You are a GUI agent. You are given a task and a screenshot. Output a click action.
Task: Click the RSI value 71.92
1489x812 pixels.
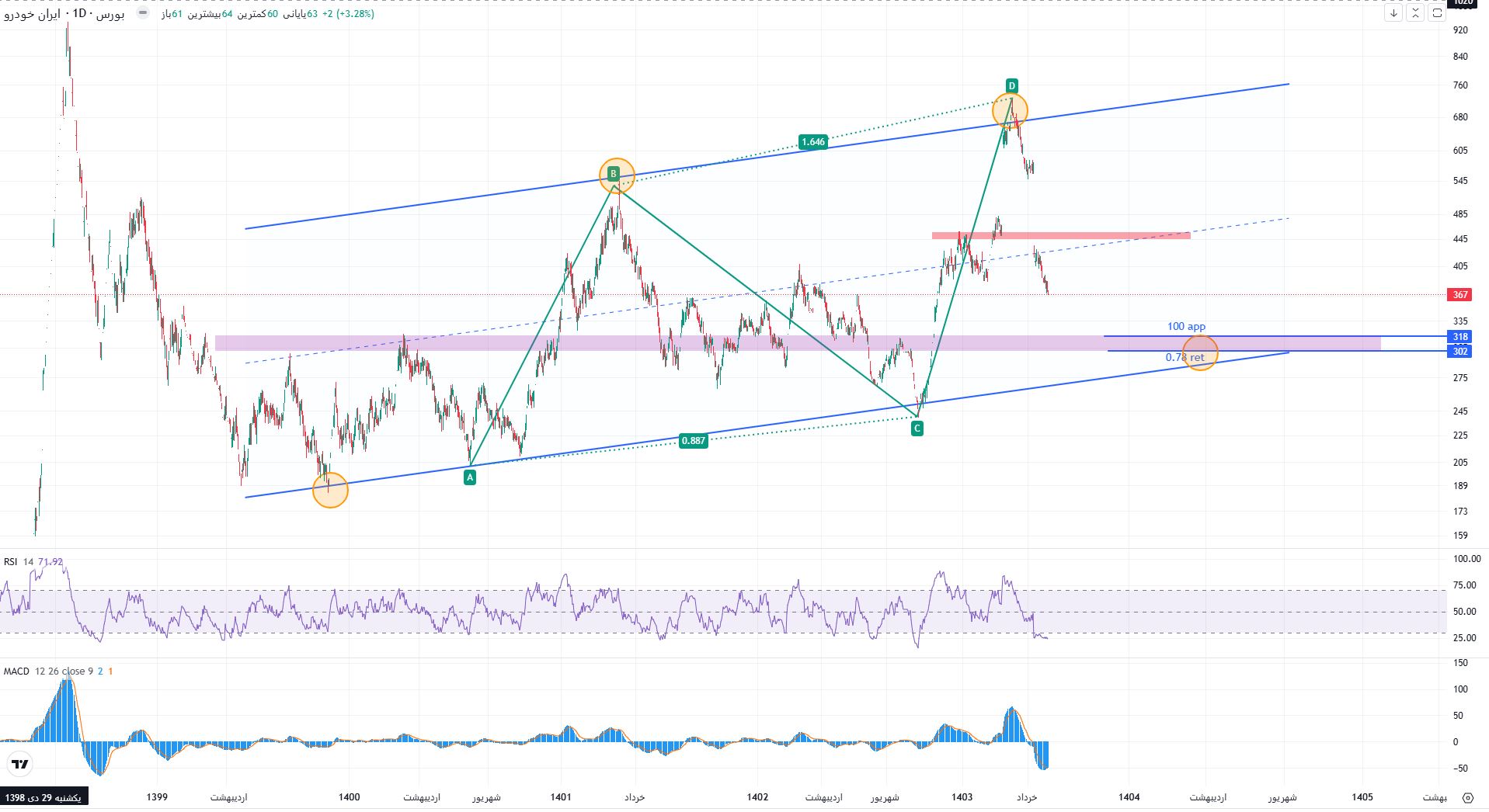point(50,561)
